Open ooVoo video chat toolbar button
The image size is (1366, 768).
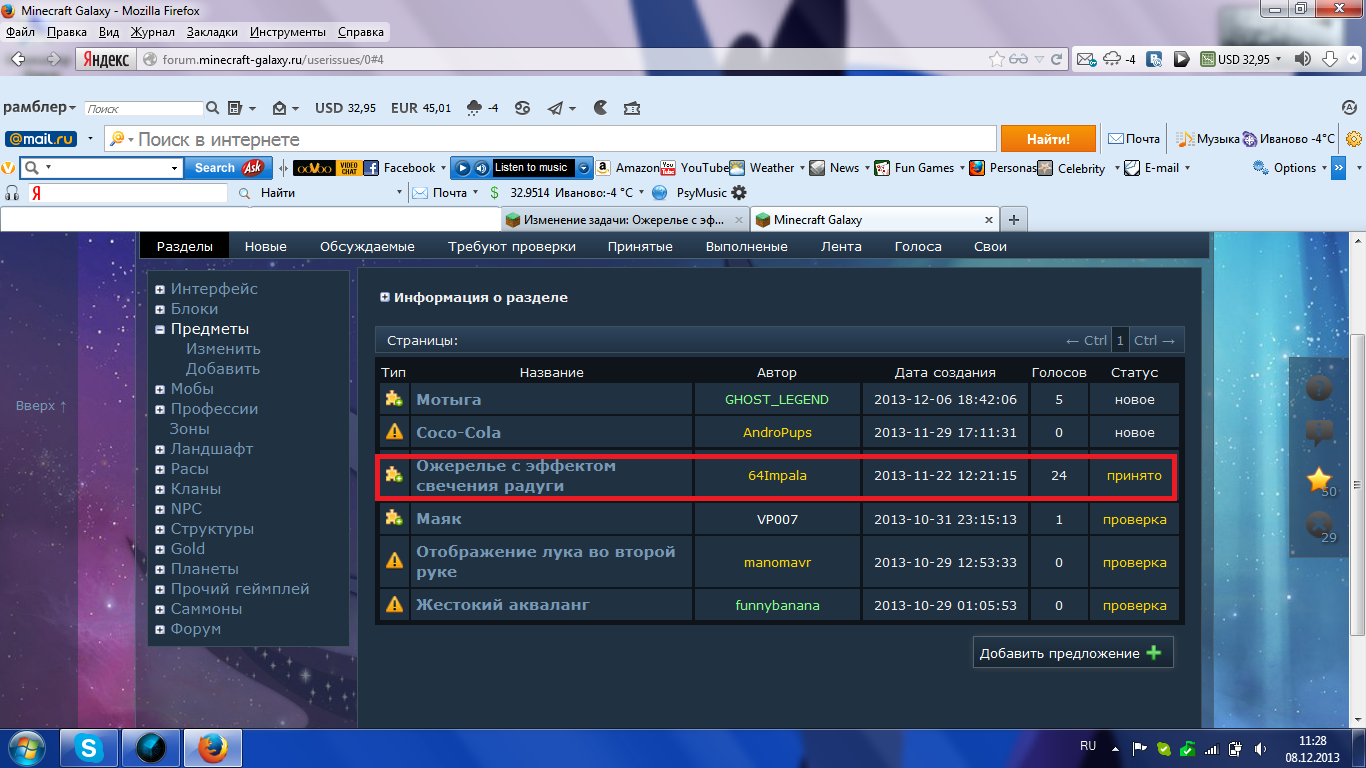[x=326, y=168]
